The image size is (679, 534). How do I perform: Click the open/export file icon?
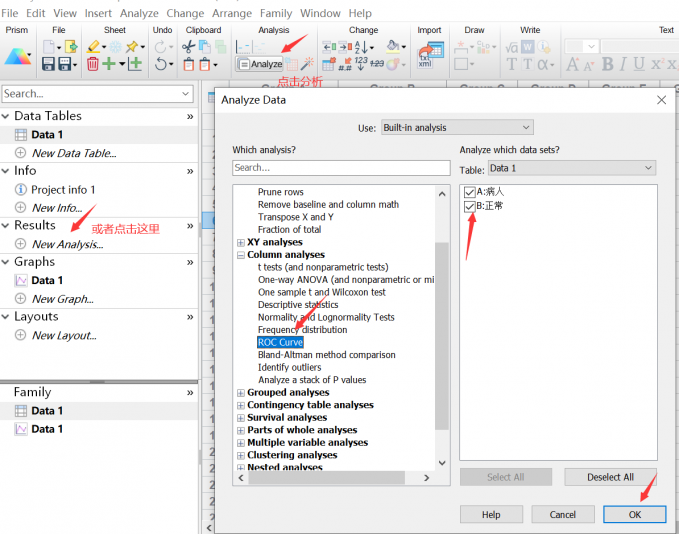71,46
